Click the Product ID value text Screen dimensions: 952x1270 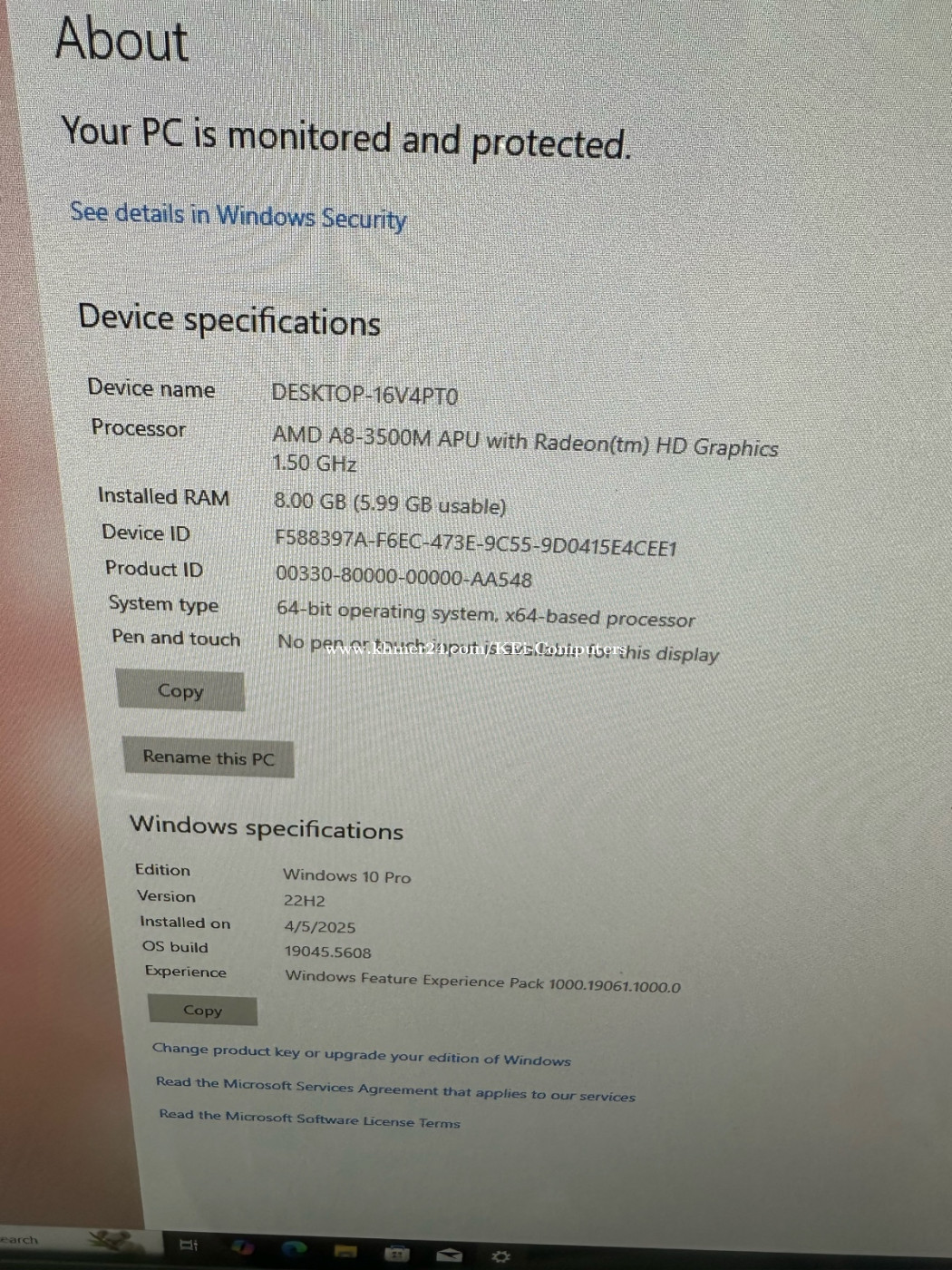tap(403, 577)
